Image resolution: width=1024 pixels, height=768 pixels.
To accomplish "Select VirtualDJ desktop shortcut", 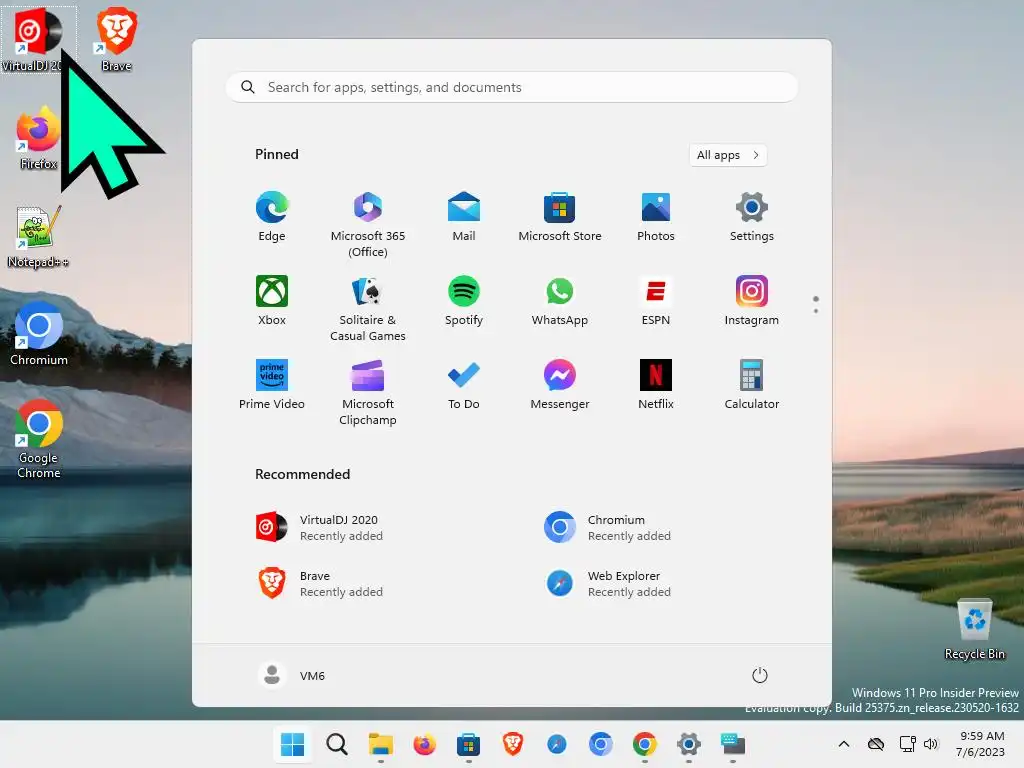I will [38, 39].
